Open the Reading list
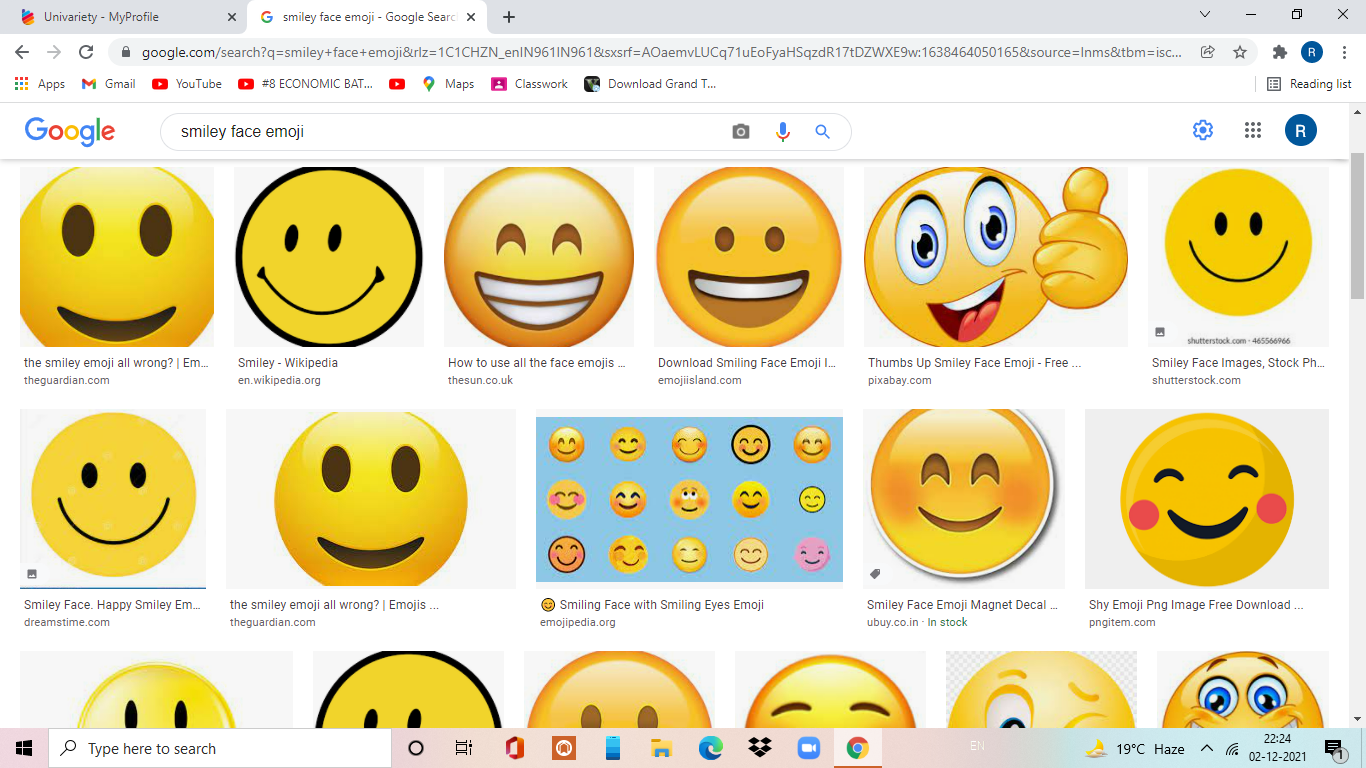The image size is (1366, 768). (x=1309, y=84)
